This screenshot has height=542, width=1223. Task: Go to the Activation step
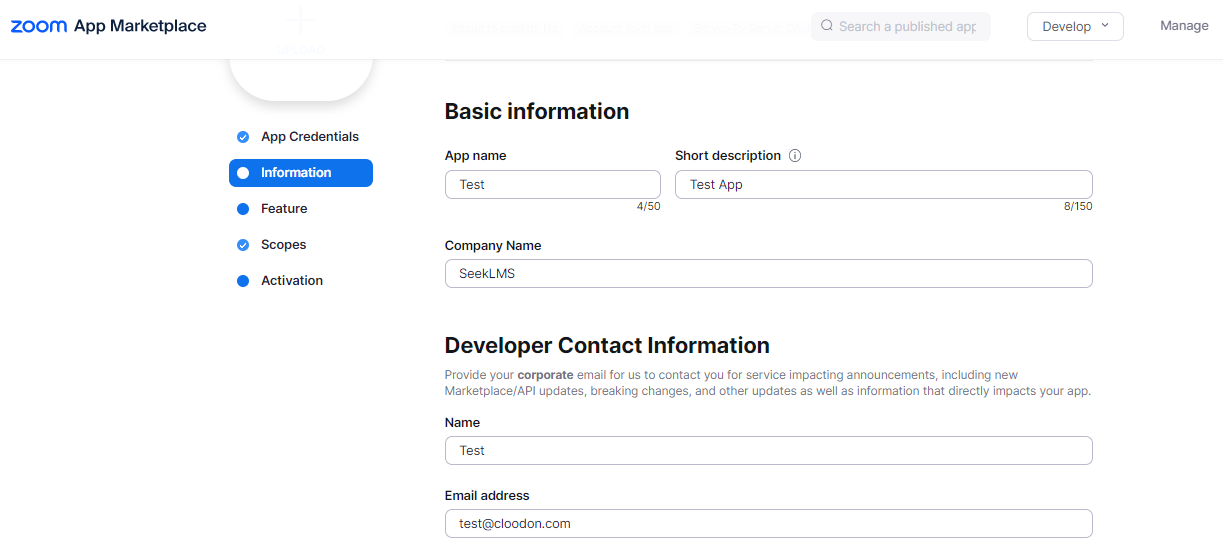pyautogui.click(x=291, y=281)
